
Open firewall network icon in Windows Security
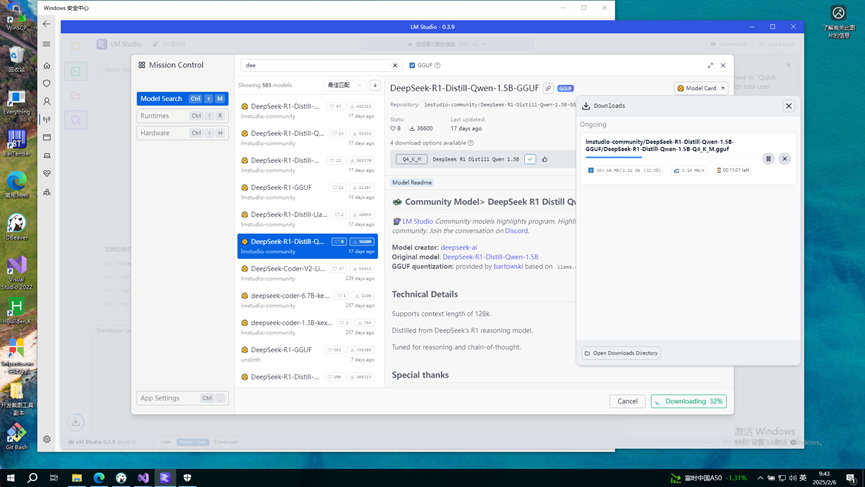tap(47, 119)
